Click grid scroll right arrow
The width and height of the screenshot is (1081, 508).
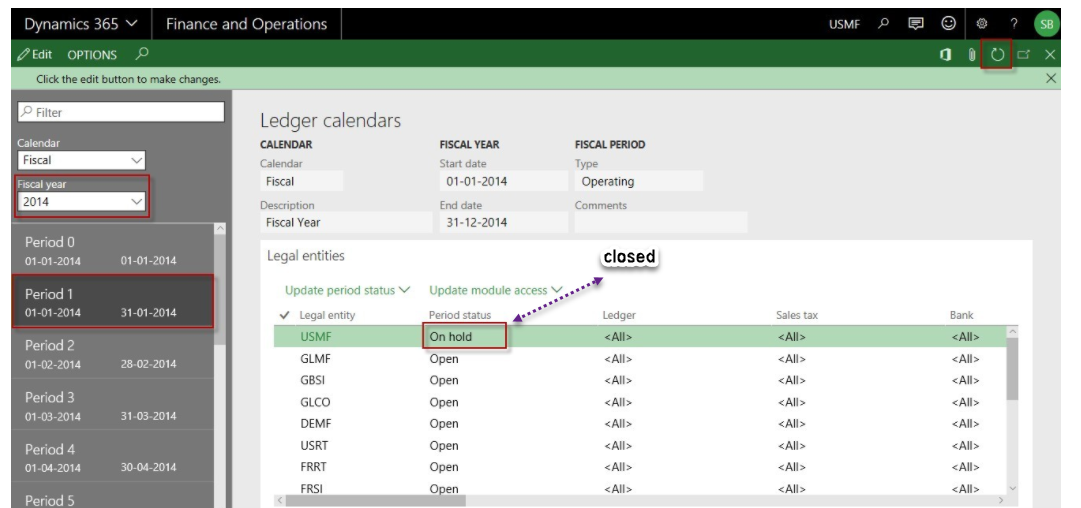pos(1001,500)
